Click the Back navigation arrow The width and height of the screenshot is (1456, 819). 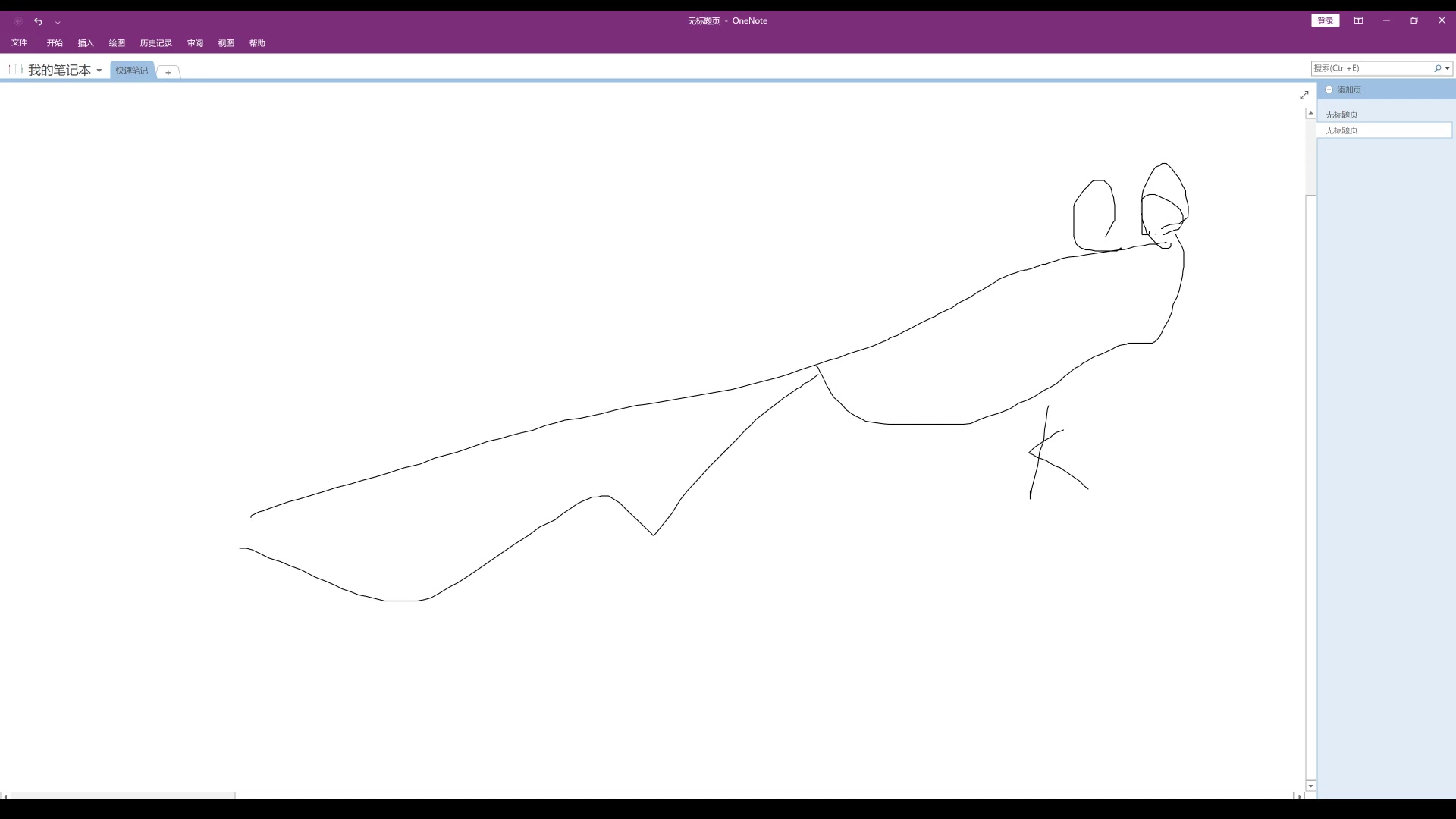click(x=18, y=21)
